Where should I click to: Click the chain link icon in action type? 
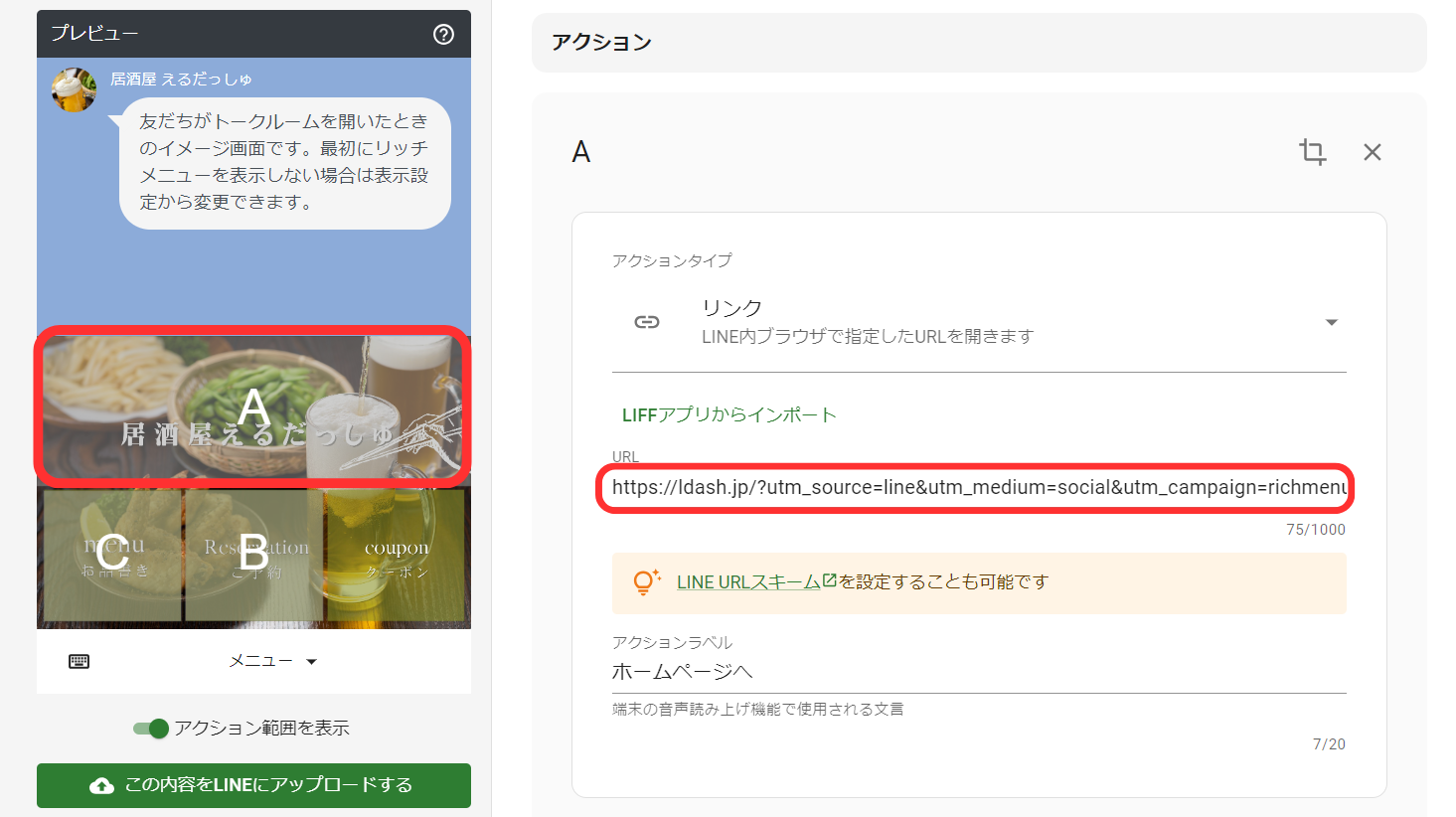(647, 322)
